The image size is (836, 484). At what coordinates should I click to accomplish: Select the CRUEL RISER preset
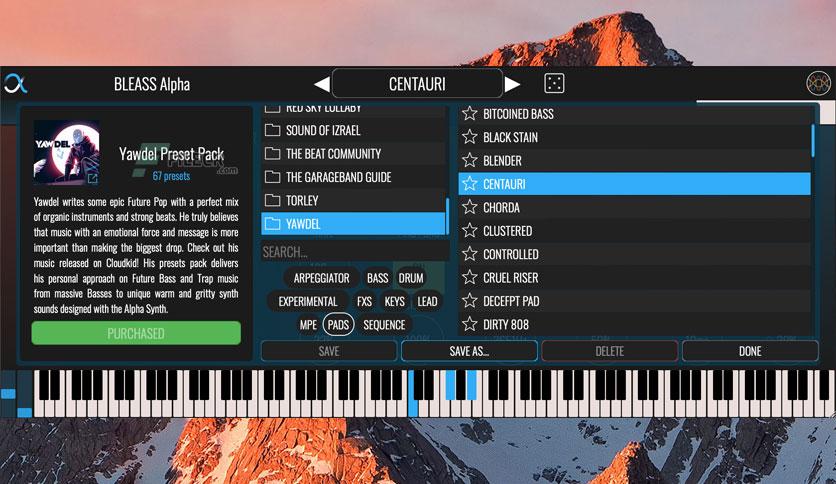634,278
